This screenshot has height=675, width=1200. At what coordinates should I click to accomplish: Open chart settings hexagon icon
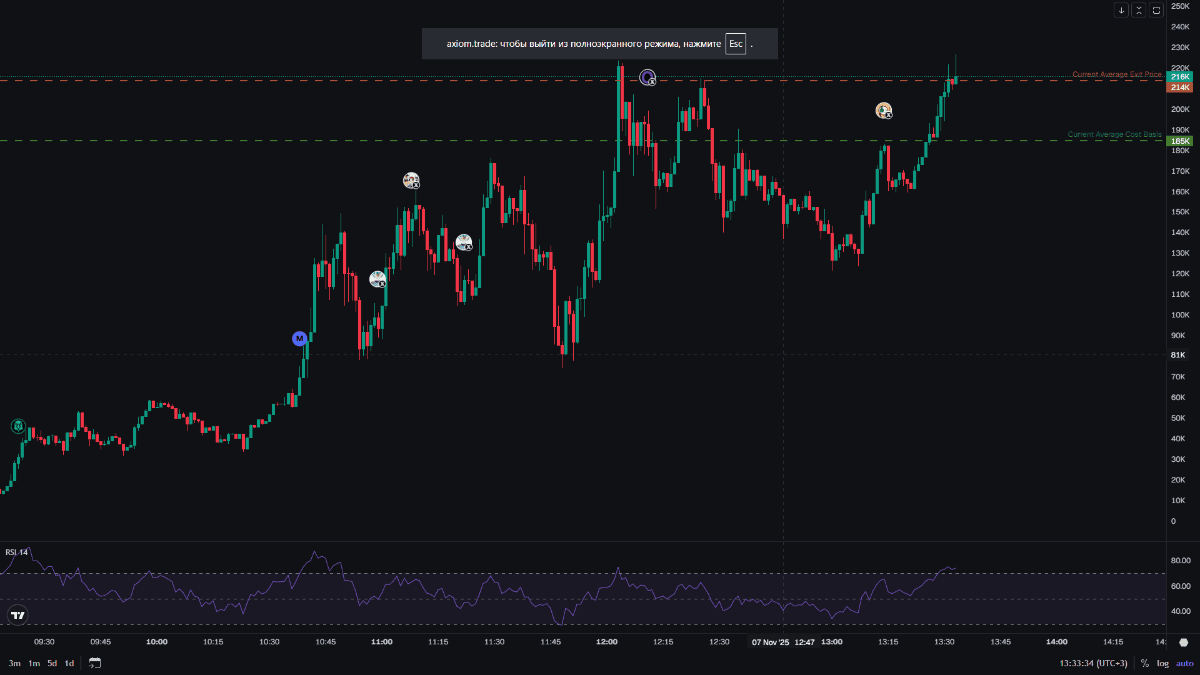point(1183,642)
